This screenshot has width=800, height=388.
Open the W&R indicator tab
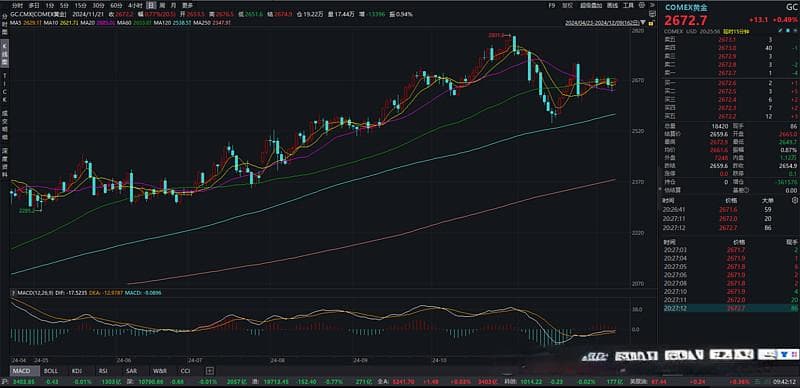click(159, 371)
